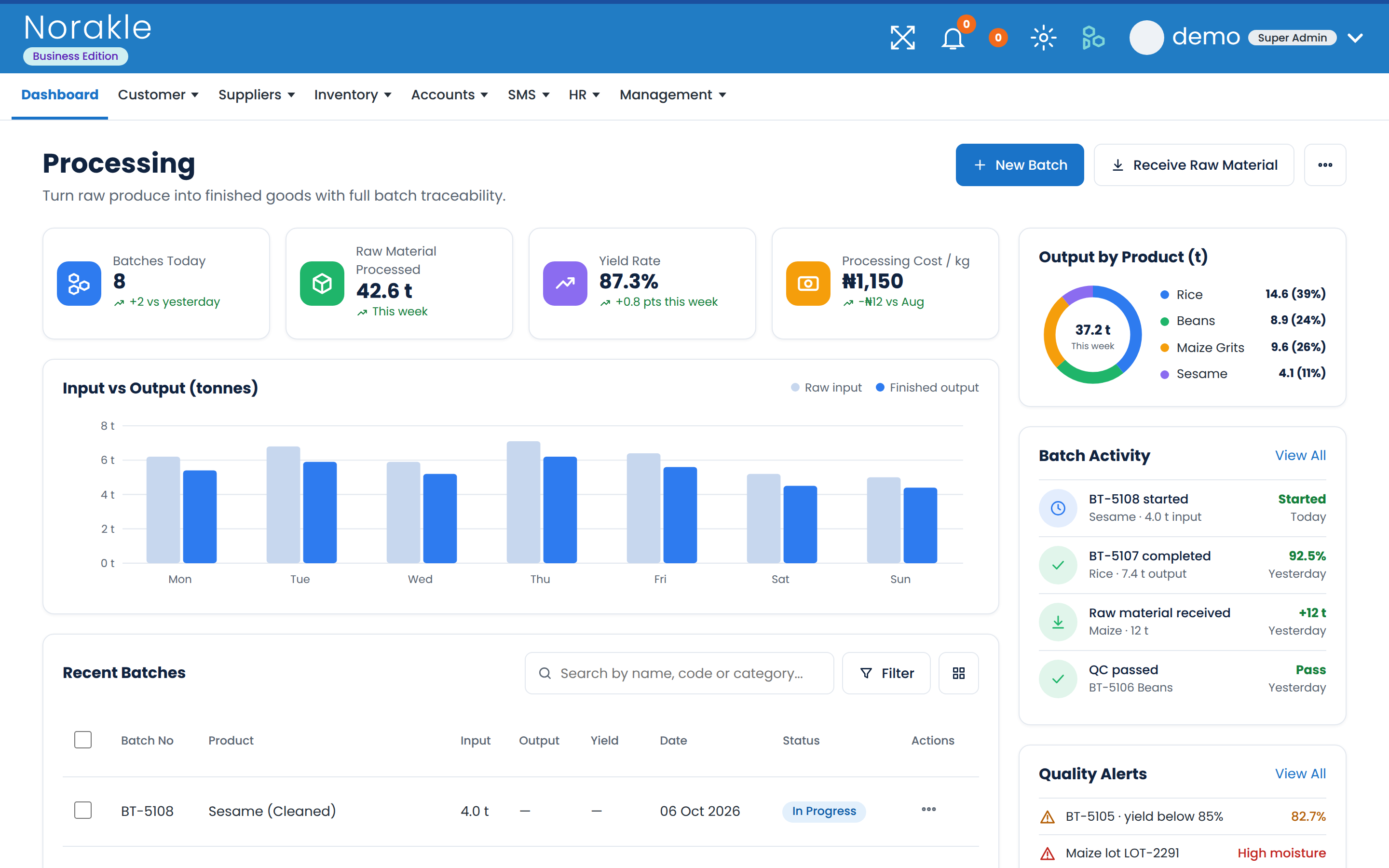Click the Thursday finished output bar
The width and height of the screenshot is (1389, 868).
559,509
